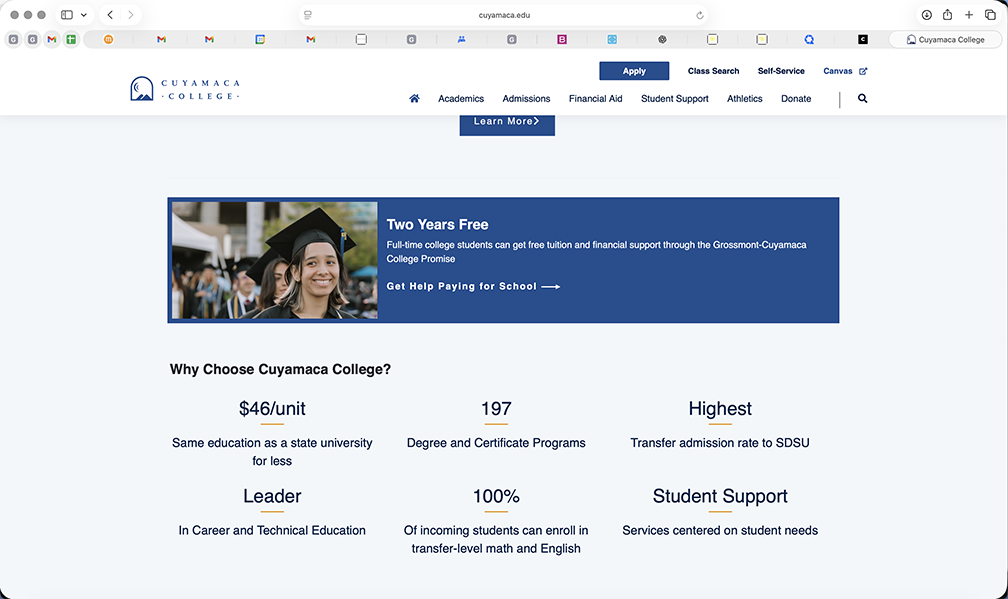Screen dimensions: 1008x599
Task: Open the pinned green spreadsheet tab
Action: [71, 39]
